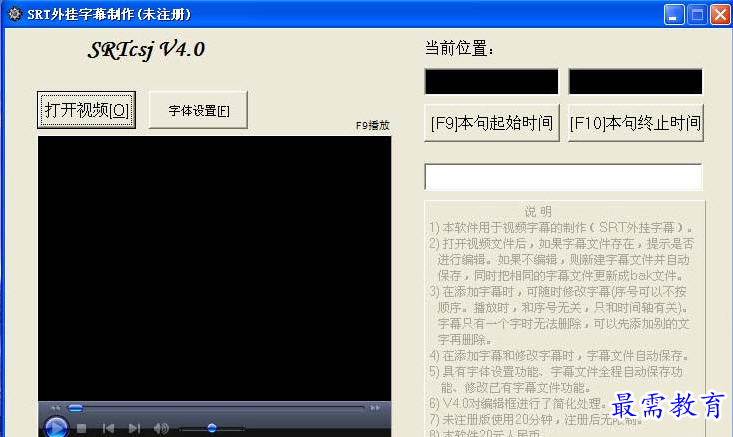Click the black video display area
Viewport: 733px width, 437px height.
point(215,268)
